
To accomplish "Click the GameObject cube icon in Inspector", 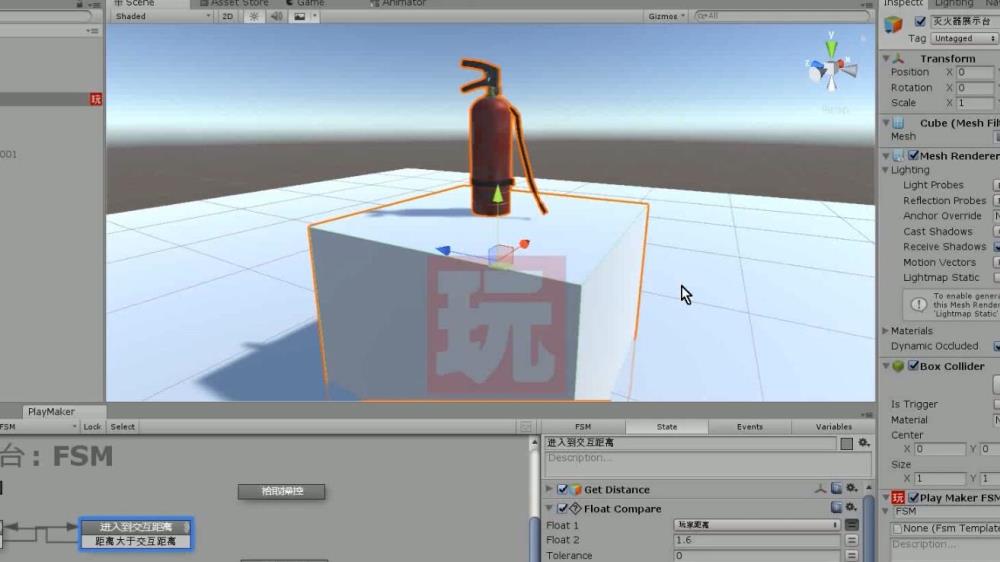I will 893,24.
